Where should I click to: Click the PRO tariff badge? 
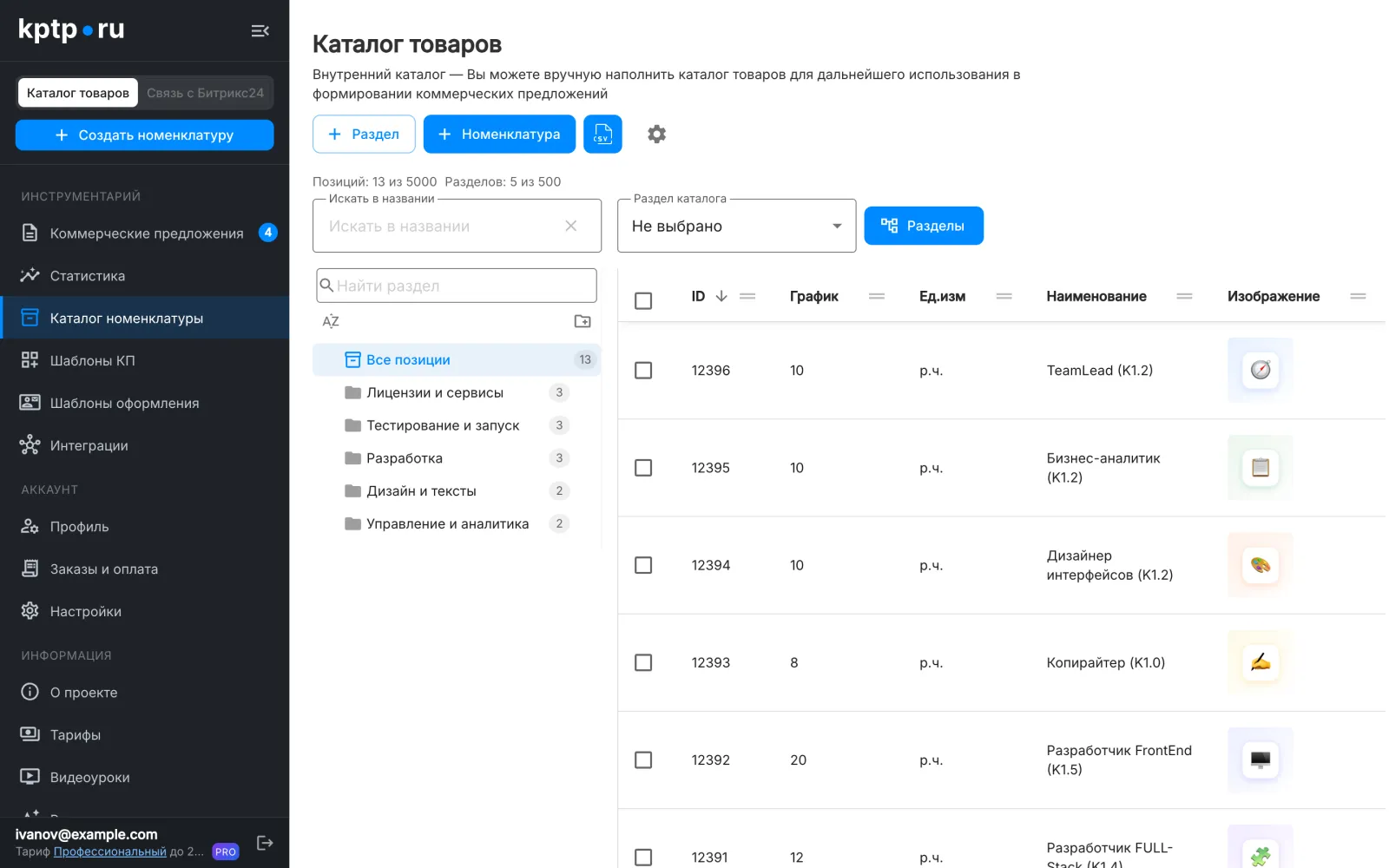pos(226,852)
